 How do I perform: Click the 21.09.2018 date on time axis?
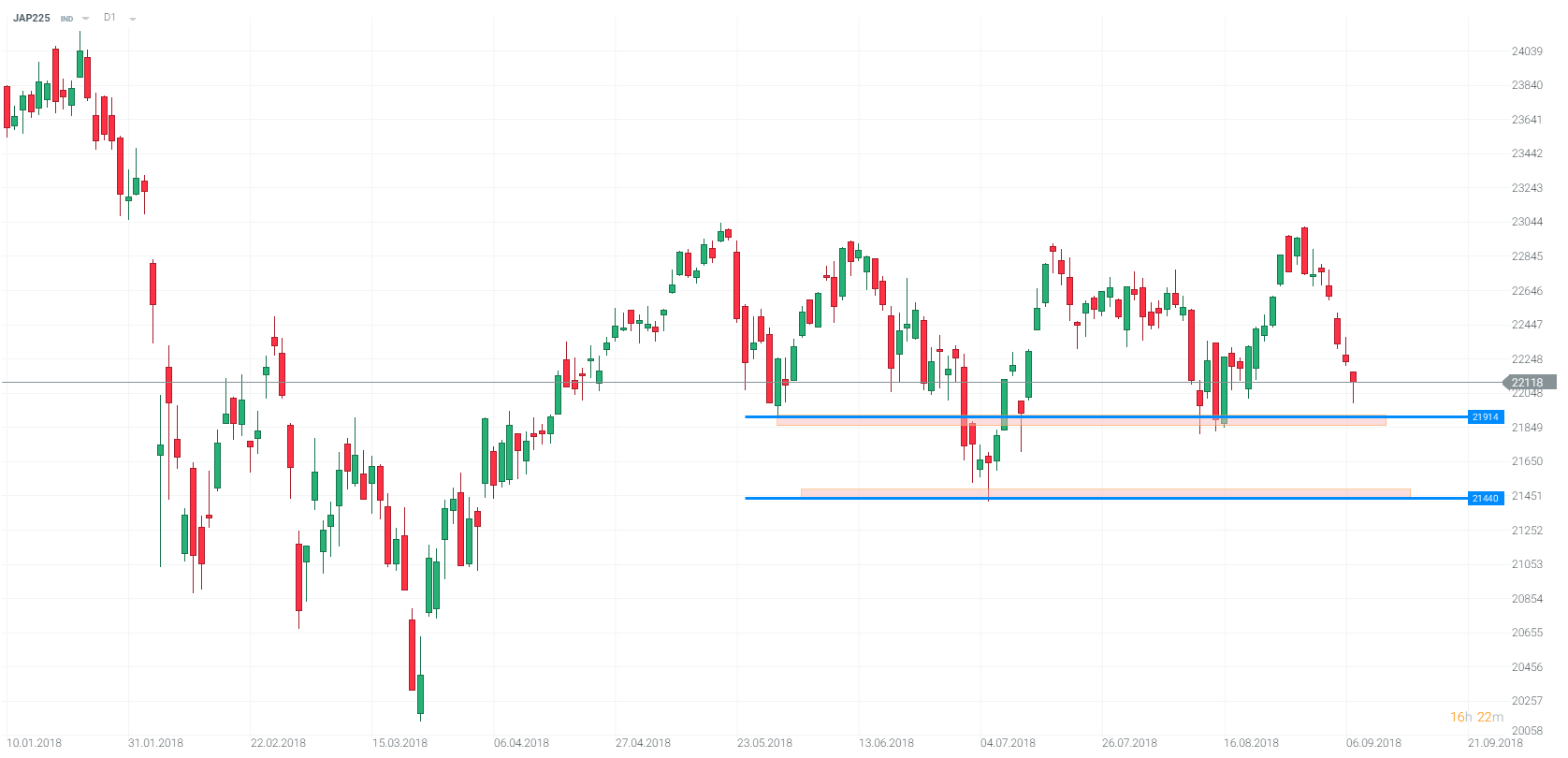[x=1495, y=743]
